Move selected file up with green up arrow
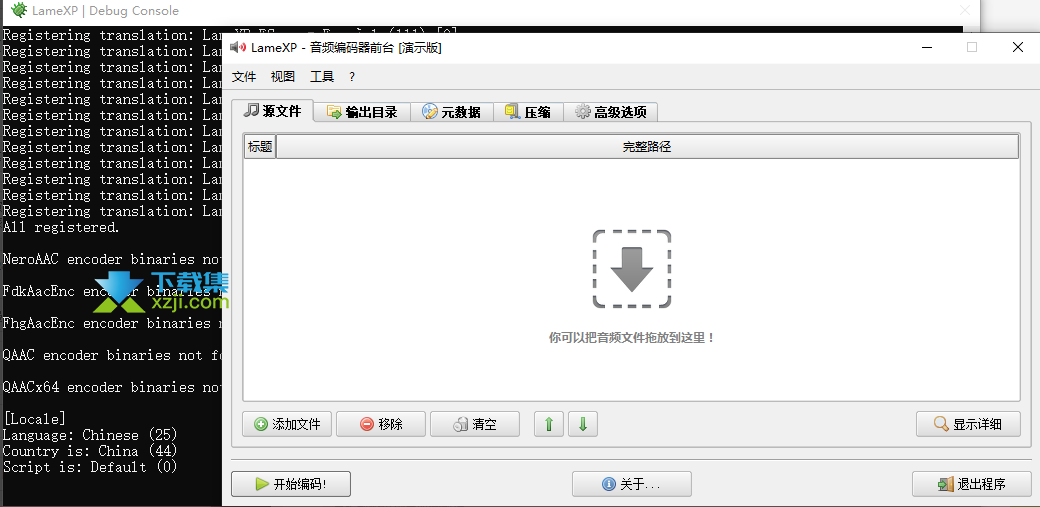1040x507 pixels. click(x=549, y=424)
